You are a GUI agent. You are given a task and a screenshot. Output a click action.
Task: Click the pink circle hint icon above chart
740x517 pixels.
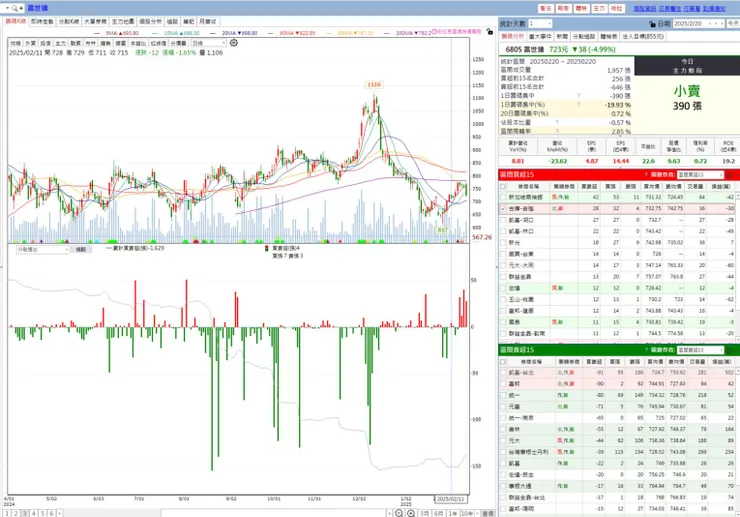(x=434, y=32)
